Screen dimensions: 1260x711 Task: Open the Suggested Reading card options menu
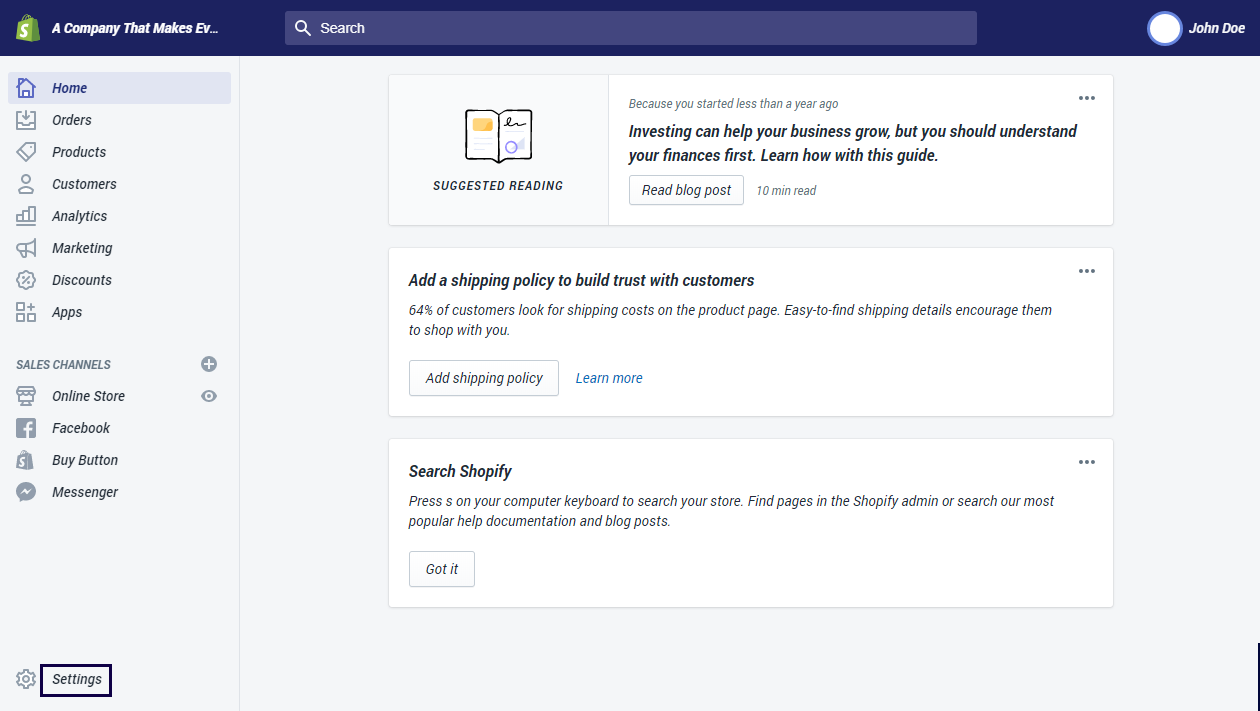click(1086, 98)
